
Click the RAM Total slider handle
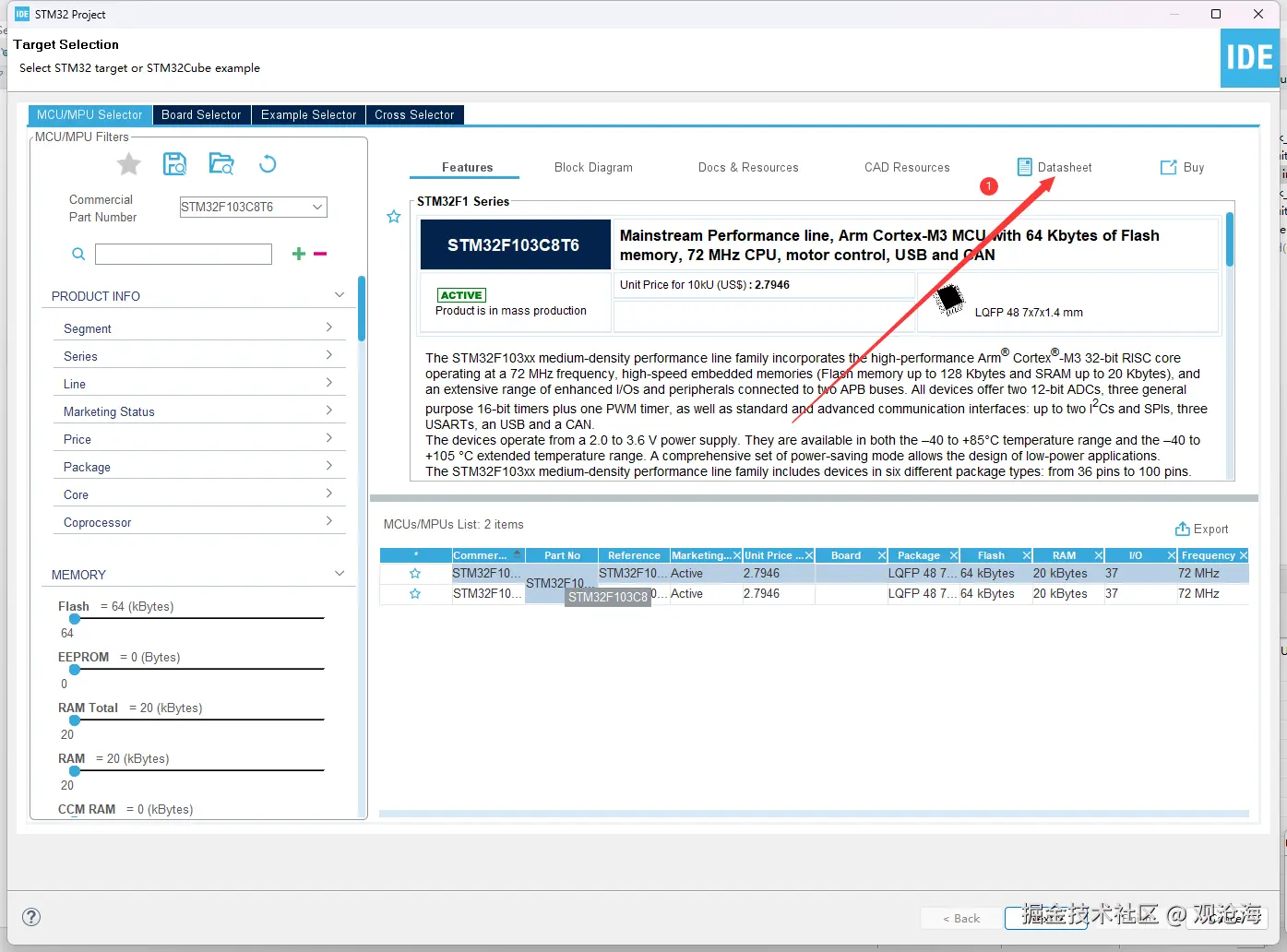pos(75,720)
